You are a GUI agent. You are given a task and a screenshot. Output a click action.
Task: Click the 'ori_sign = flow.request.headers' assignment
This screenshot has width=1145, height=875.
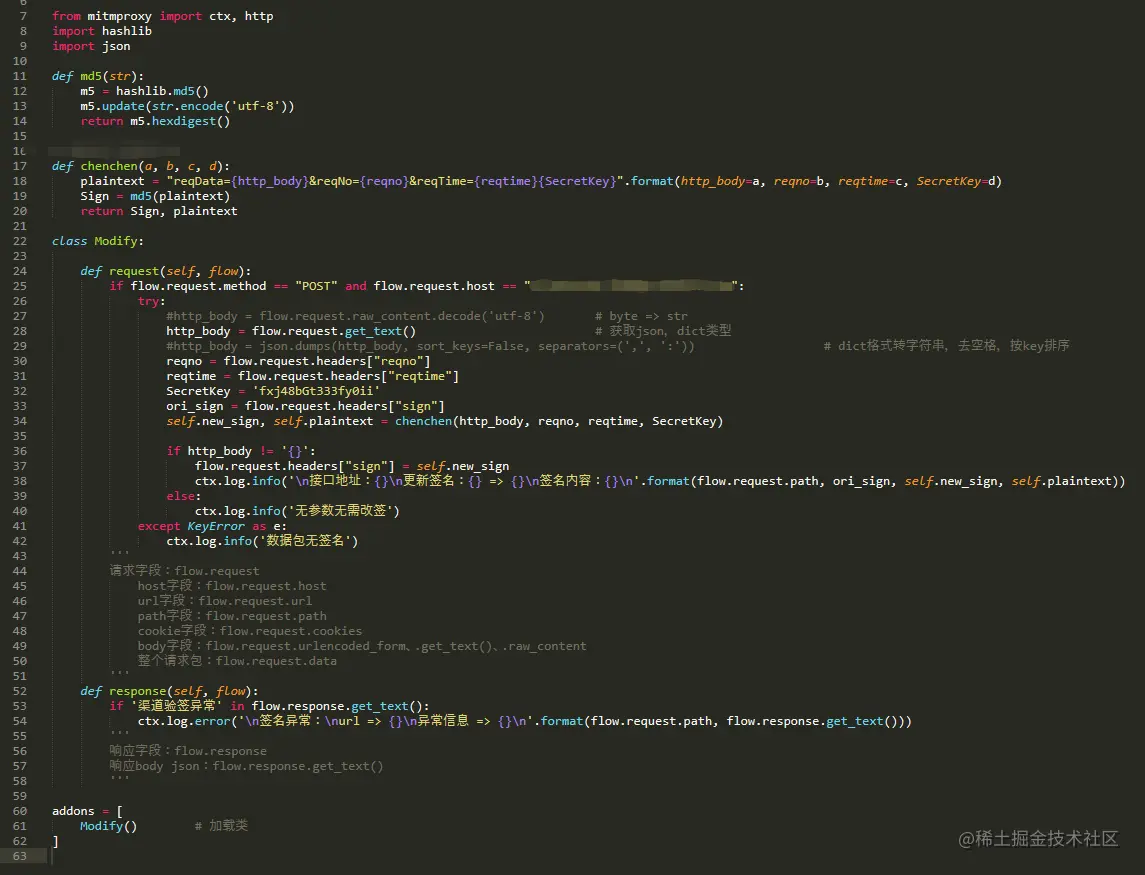(305, 406)
